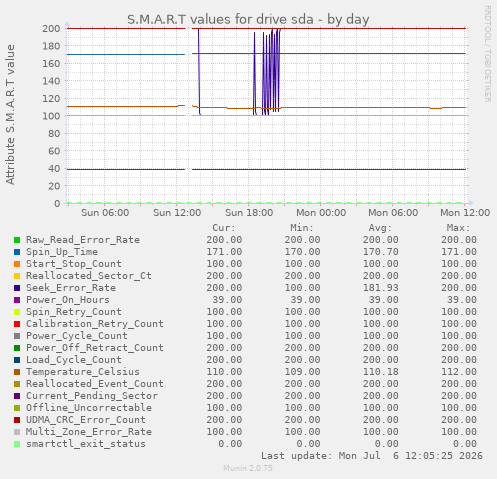Viewport: 497px width, 479px height.
Task: Click the Max column header
Action: click(458, 228)
